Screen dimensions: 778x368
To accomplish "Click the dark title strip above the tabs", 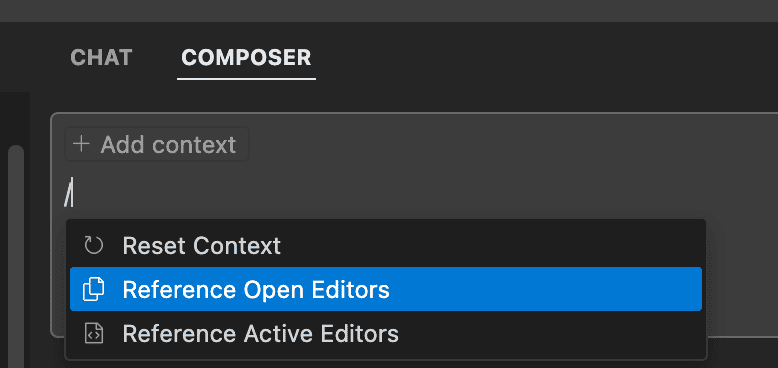I will click(389, 10).
